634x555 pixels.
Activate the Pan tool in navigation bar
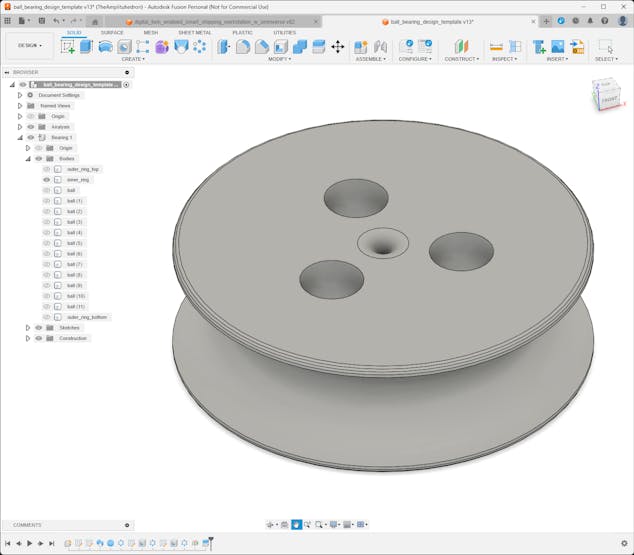click(297, 524)
